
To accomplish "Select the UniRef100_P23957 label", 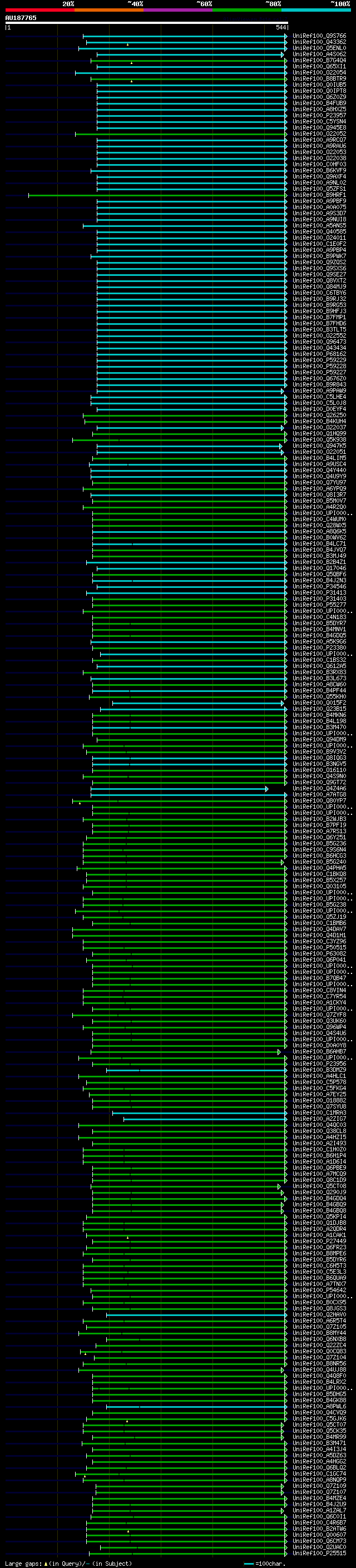I will [x=319, y=116].
